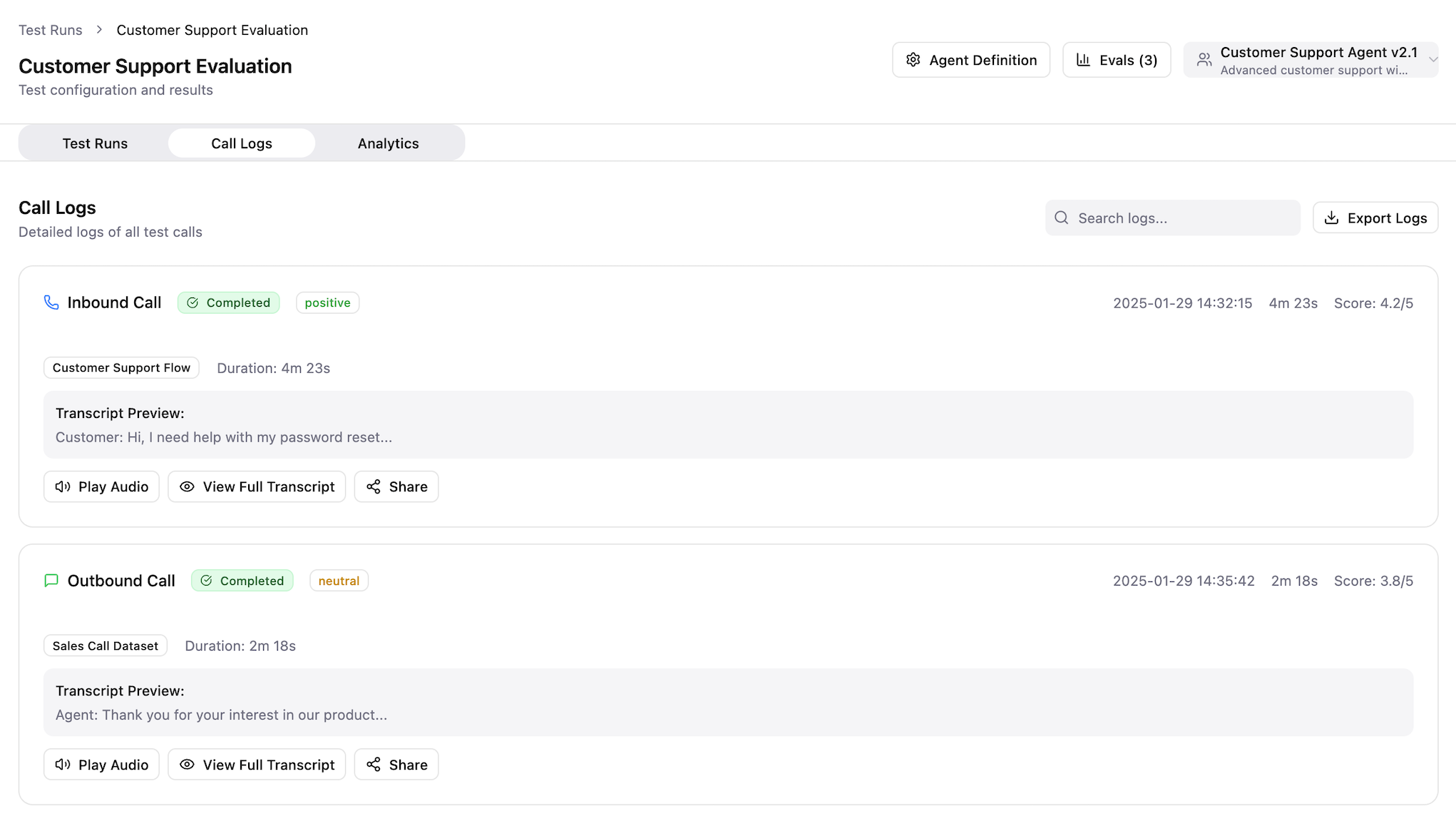View full transcript of Inbound Call
Screen dimensions: 1456x816
[257, 486]
